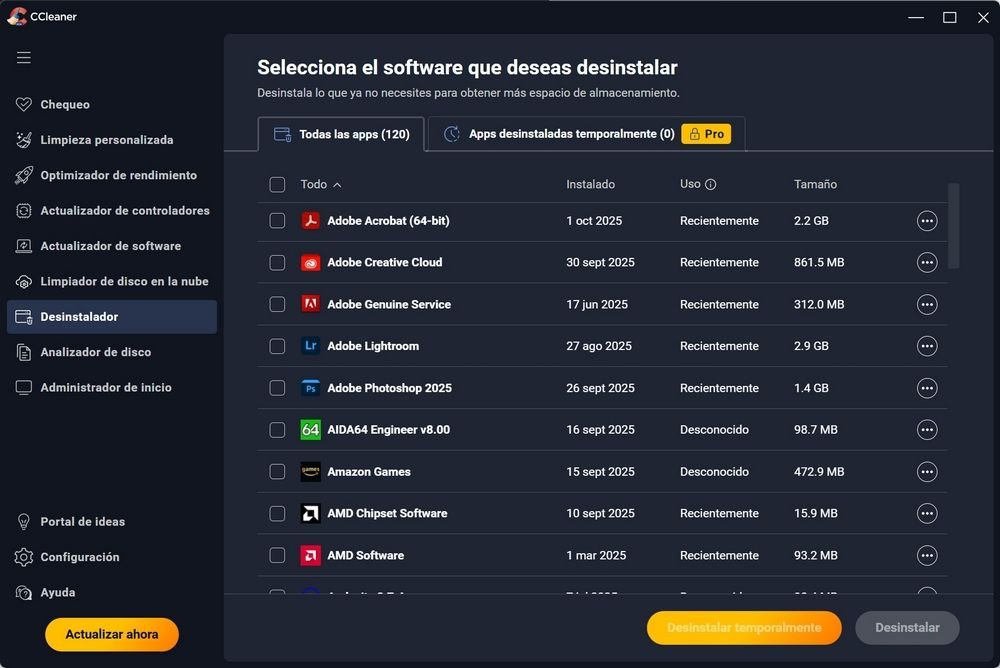The width and height of the screenshot is (1000, 668).
Task: Click the AMD Chipset Software icon
Action: pos(311,514)
